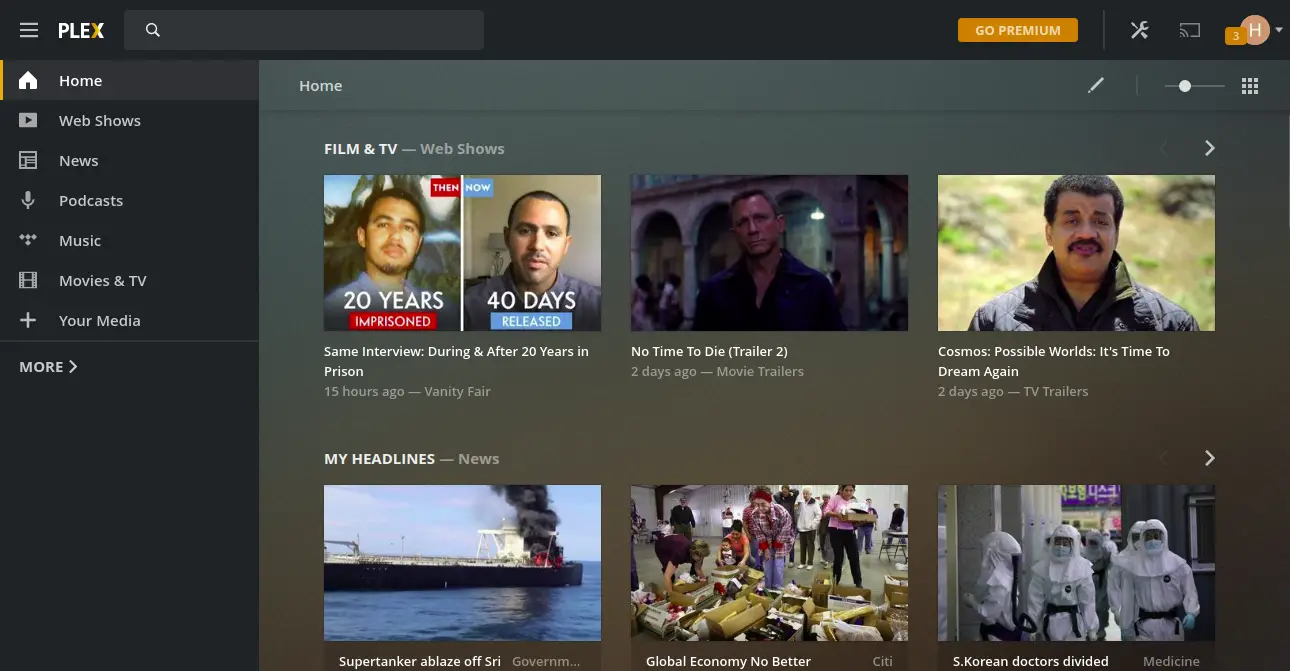Open the notification badge showing 3
This screenshot has height=671, width=1290.
click(x=1236, y=36)
